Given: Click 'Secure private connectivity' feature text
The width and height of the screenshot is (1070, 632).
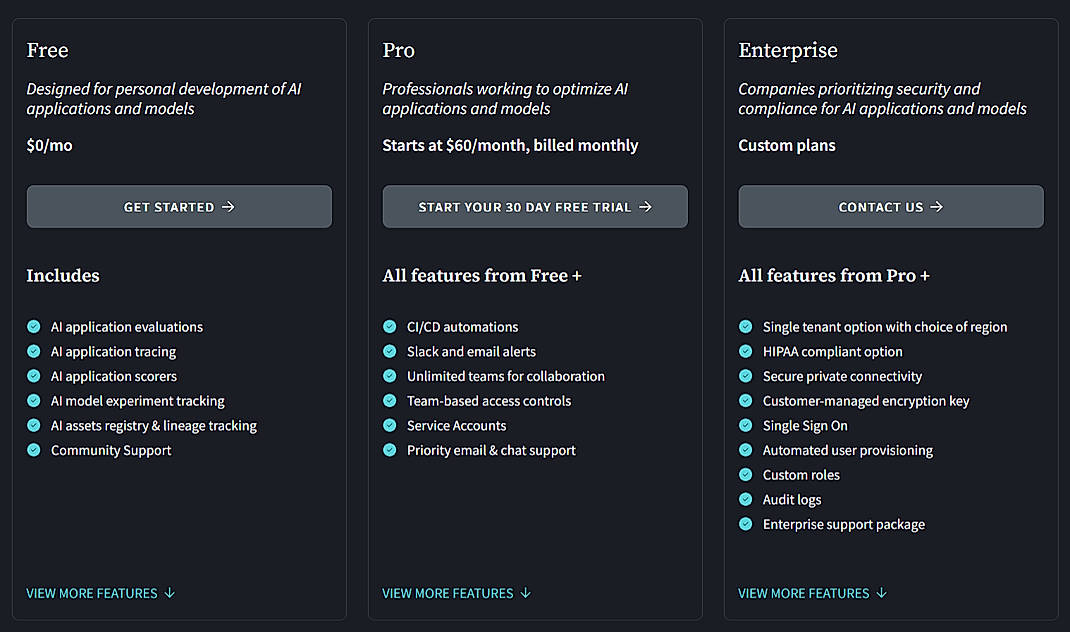Looking at the screenshot, I should pos(842,376).
